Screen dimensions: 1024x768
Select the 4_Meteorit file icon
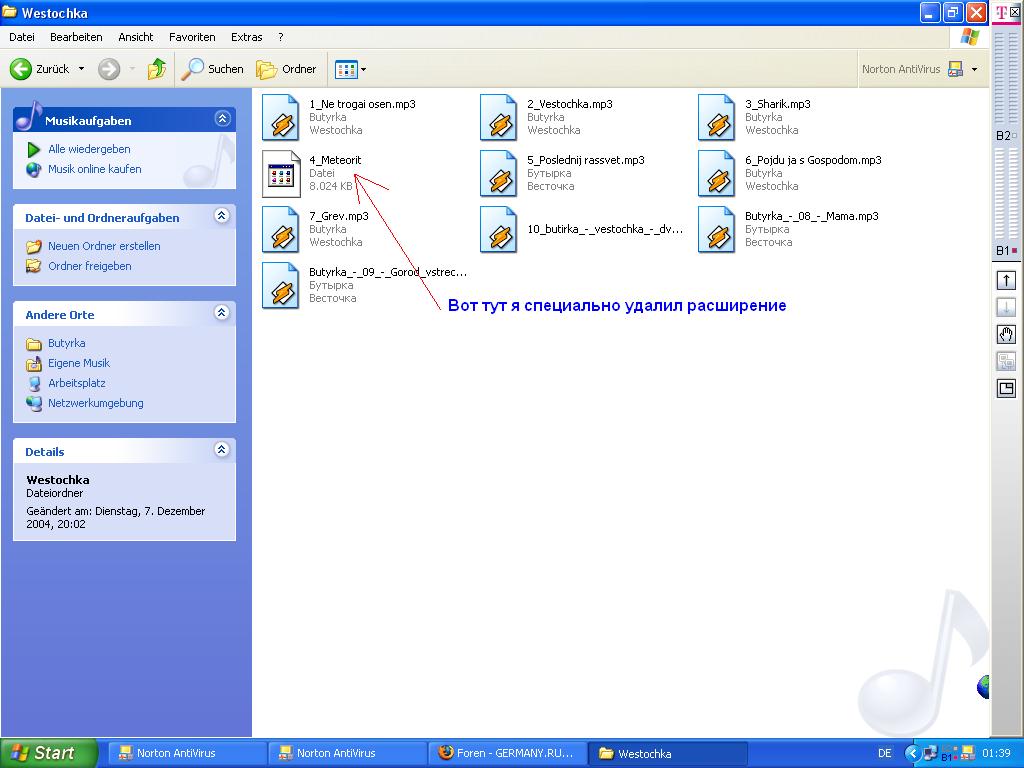coord(281,174)
